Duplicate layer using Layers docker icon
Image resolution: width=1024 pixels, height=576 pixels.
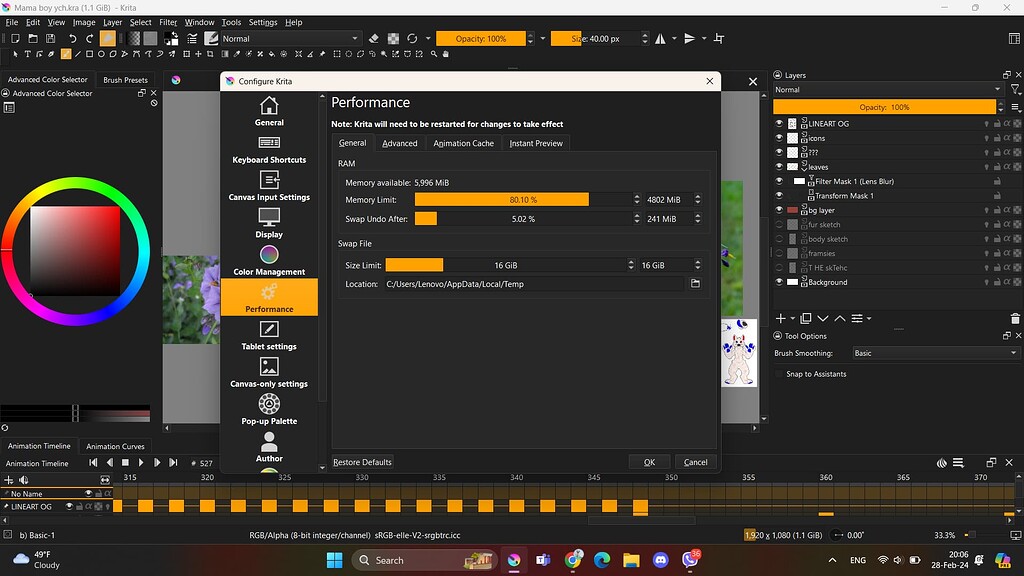pos(806,319)
